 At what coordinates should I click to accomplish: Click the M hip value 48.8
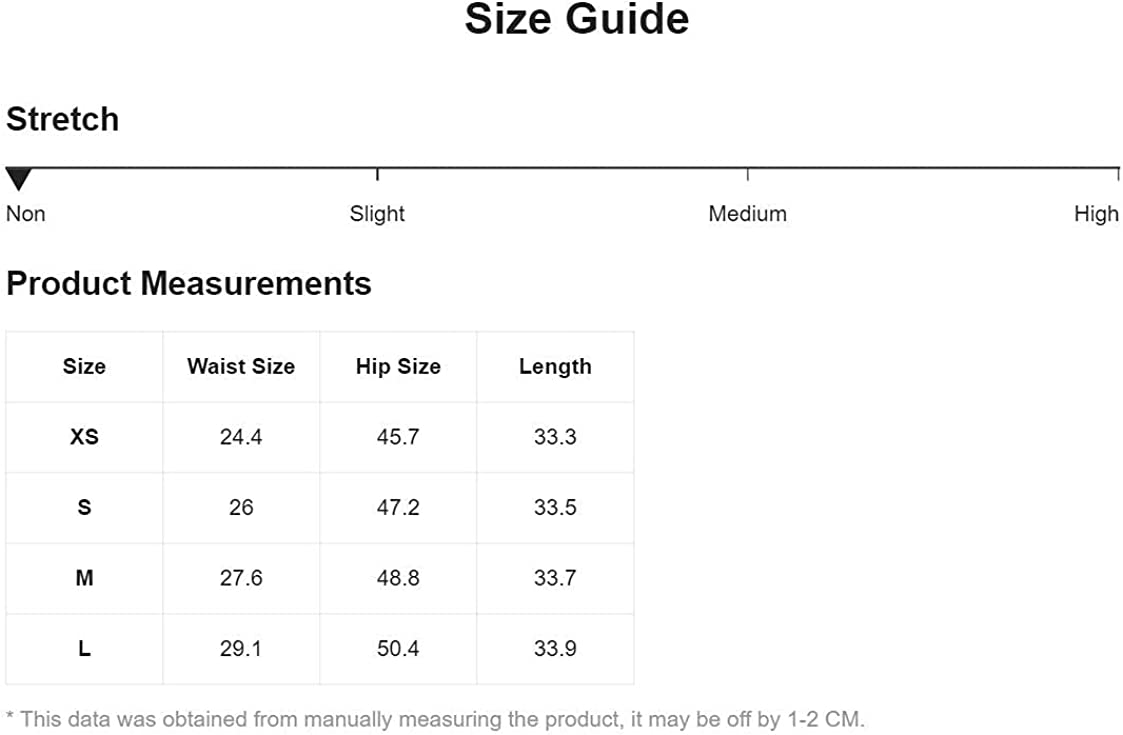click(398, 578)
